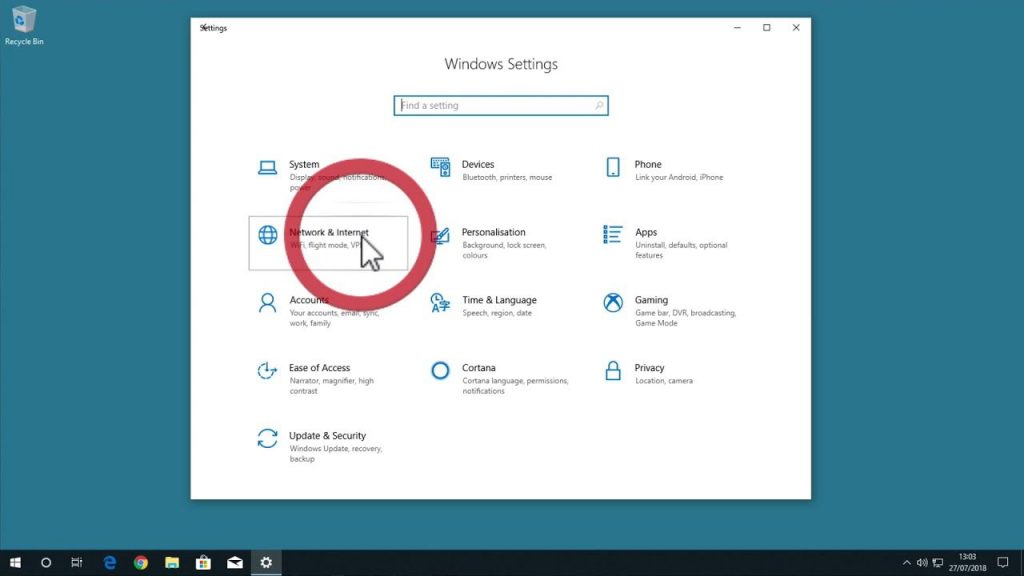Click "Uninstall, defaults, optional features" description

(x=681, y=250)
